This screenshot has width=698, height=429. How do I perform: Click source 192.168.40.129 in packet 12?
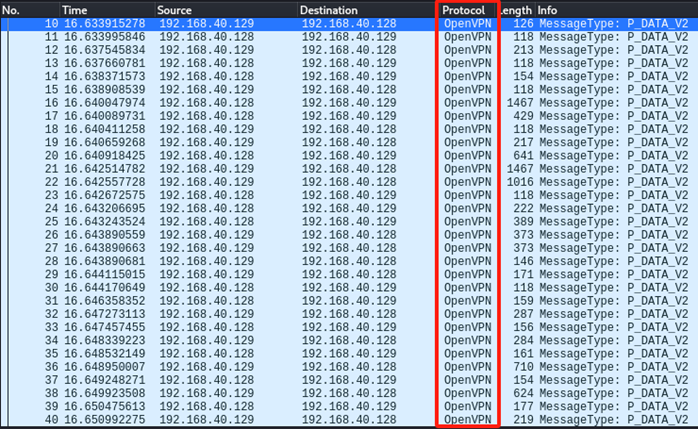coord(207,50)
